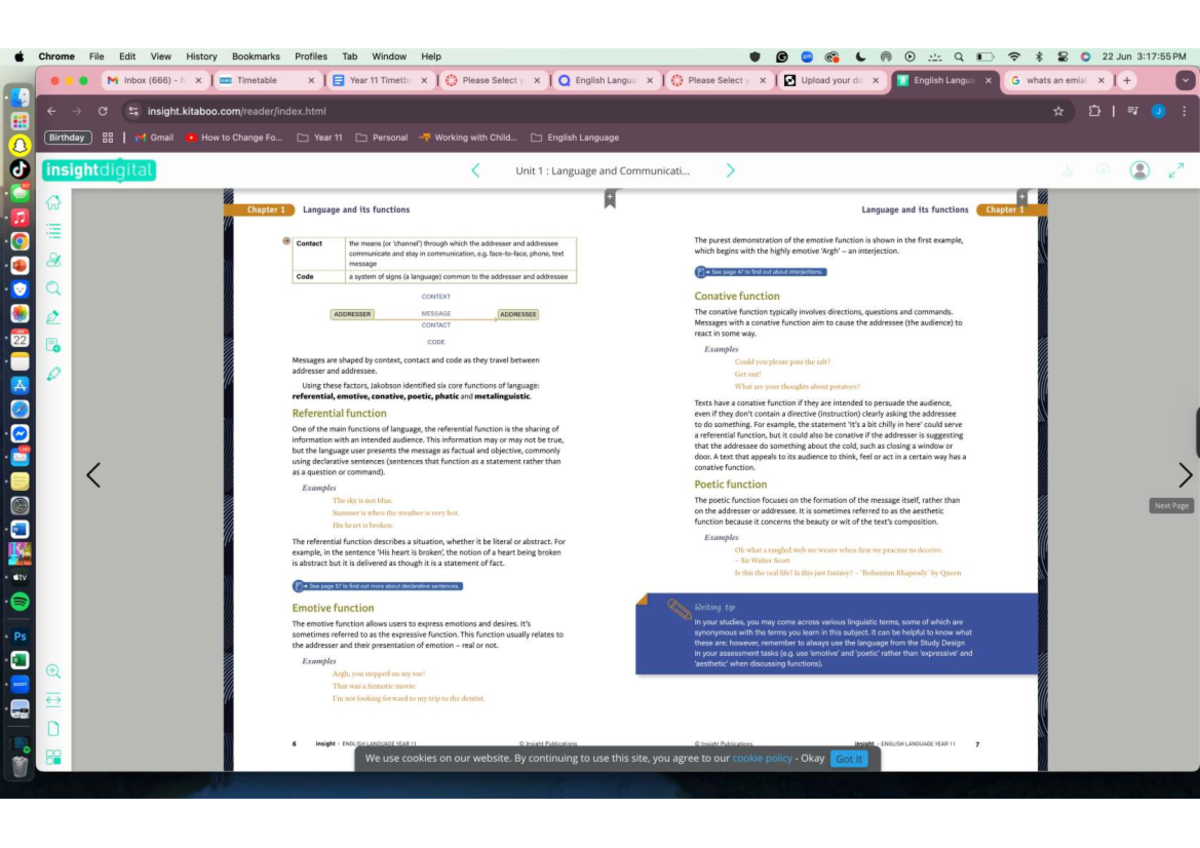Image resolution: width=1200 pixels, height=848 pixels.
Task: Open the English Language bookmarks folder
Action: [575, 138]
